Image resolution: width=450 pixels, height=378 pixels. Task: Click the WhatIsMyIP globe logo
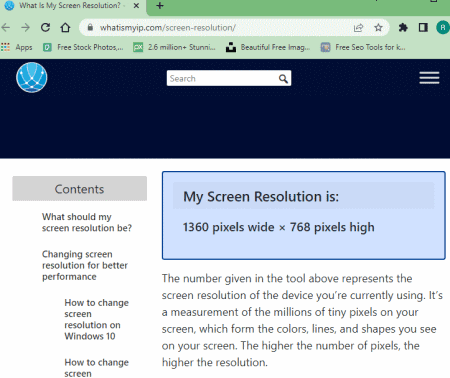32,77
